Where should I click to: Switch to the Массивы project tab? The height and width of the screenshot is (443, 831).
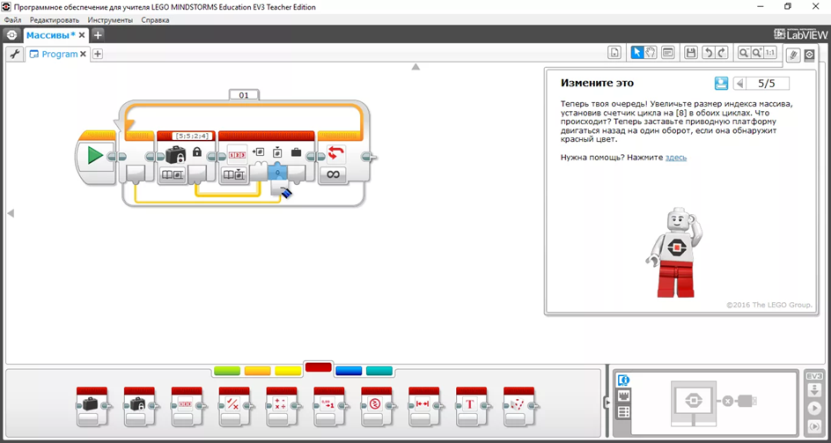(x=50, y=35)
